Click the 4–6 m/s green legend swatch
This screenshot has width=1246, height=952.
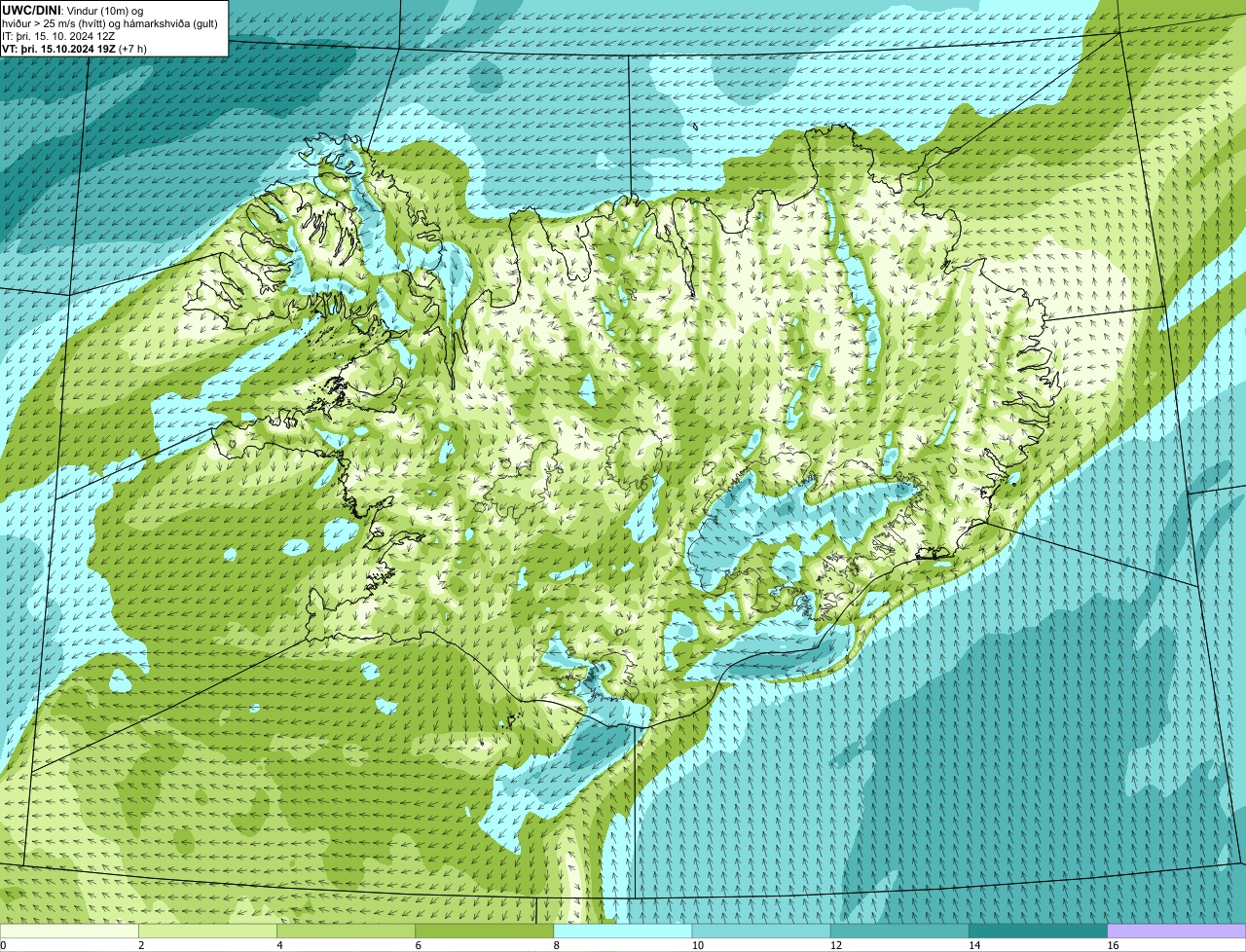pyautogui.click(x=346, y=931)
